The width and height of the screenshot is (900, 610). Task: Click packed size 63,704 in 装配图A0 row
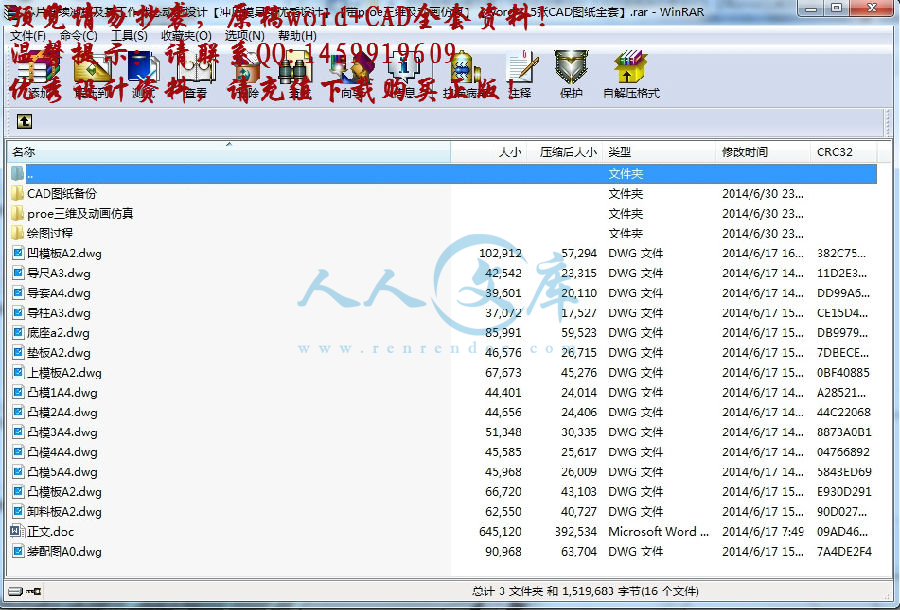pyautogui.click(x=579, y=552)
